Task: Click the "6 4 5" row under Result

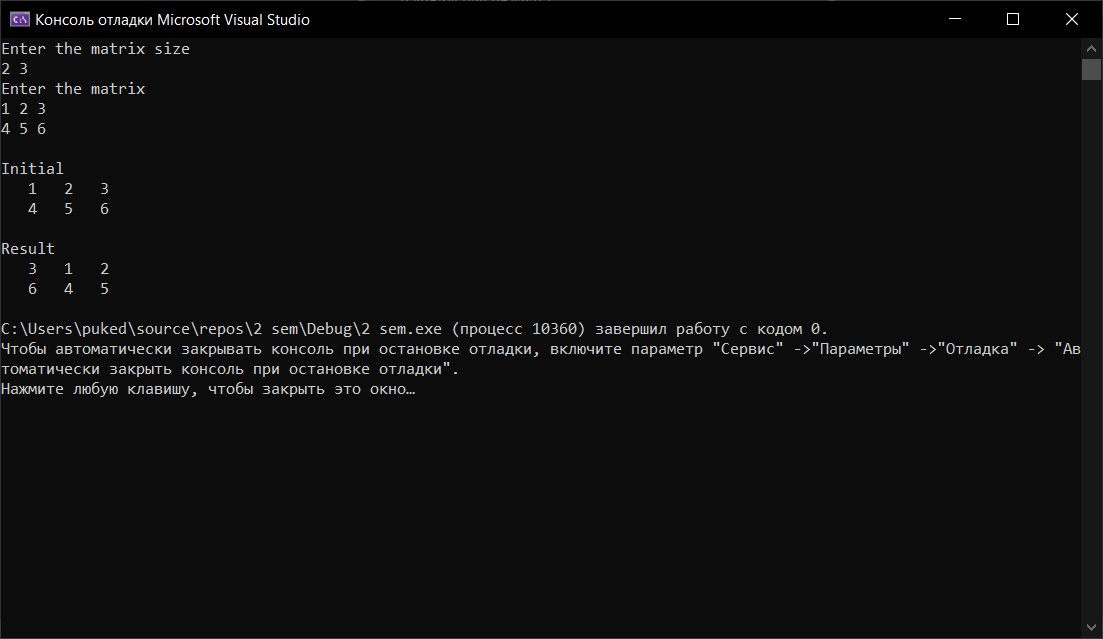Action: click(68, 289)
